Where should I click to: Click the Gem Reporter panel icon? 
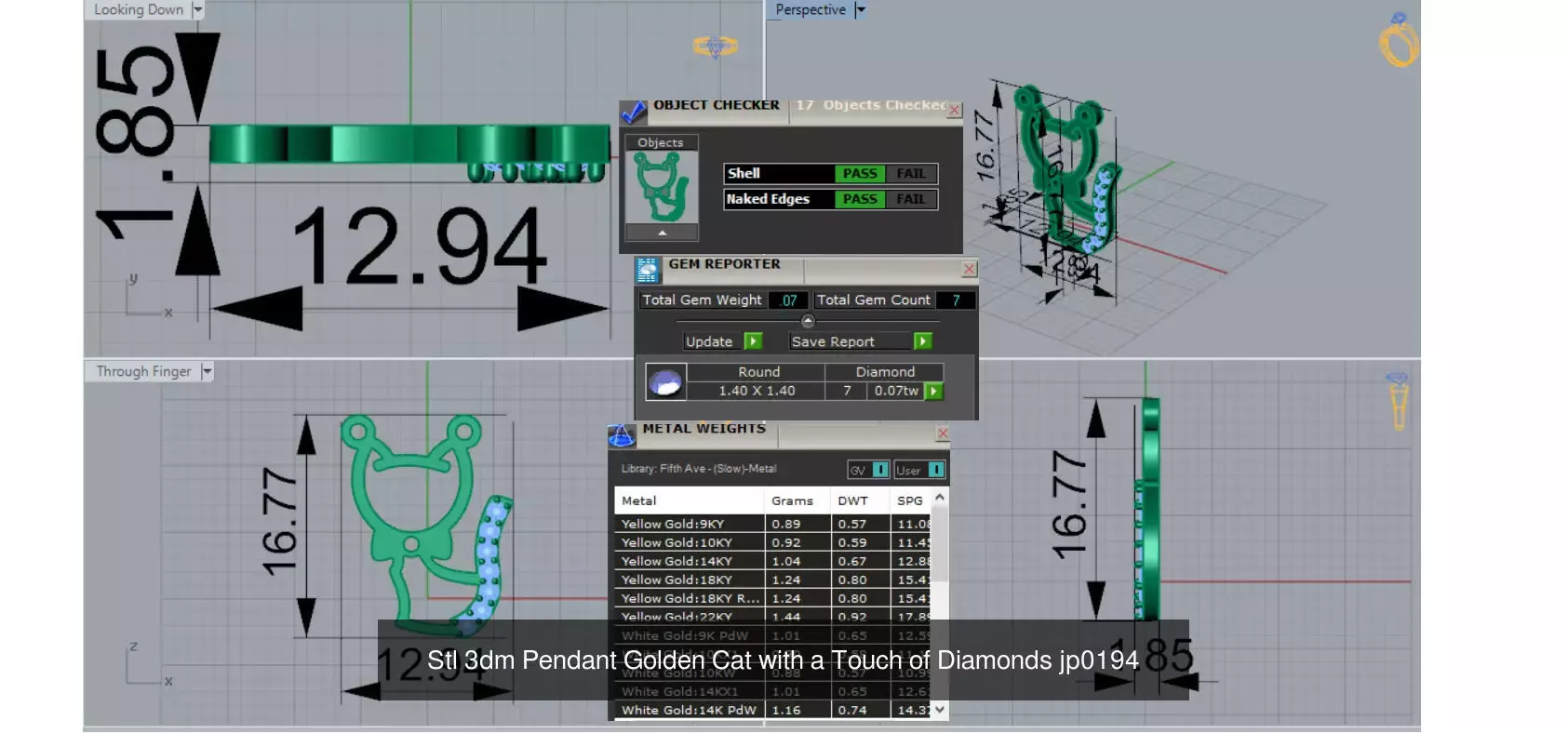click(648, 270)
